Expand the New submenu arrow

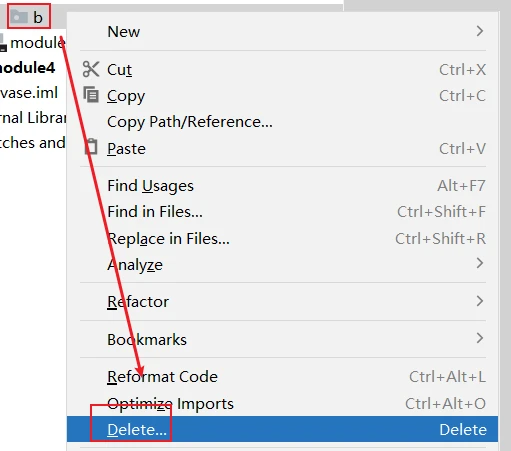click(x=480, y=31)
